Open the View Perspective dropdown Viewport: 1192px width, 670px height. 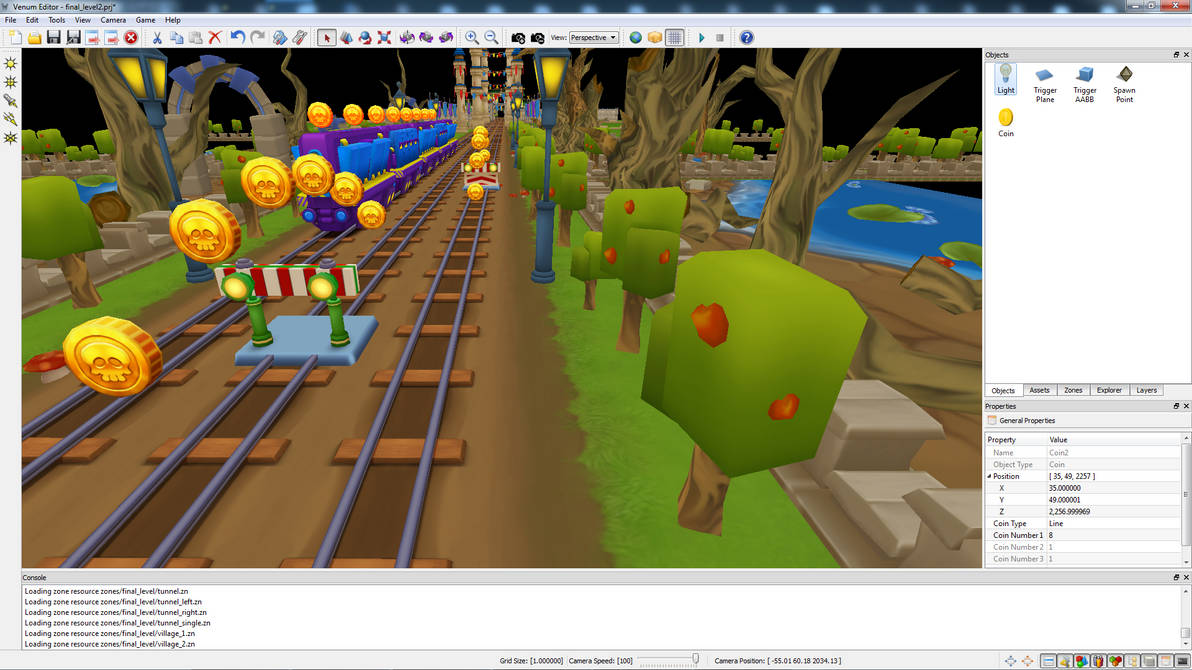[x=594, y=37]
